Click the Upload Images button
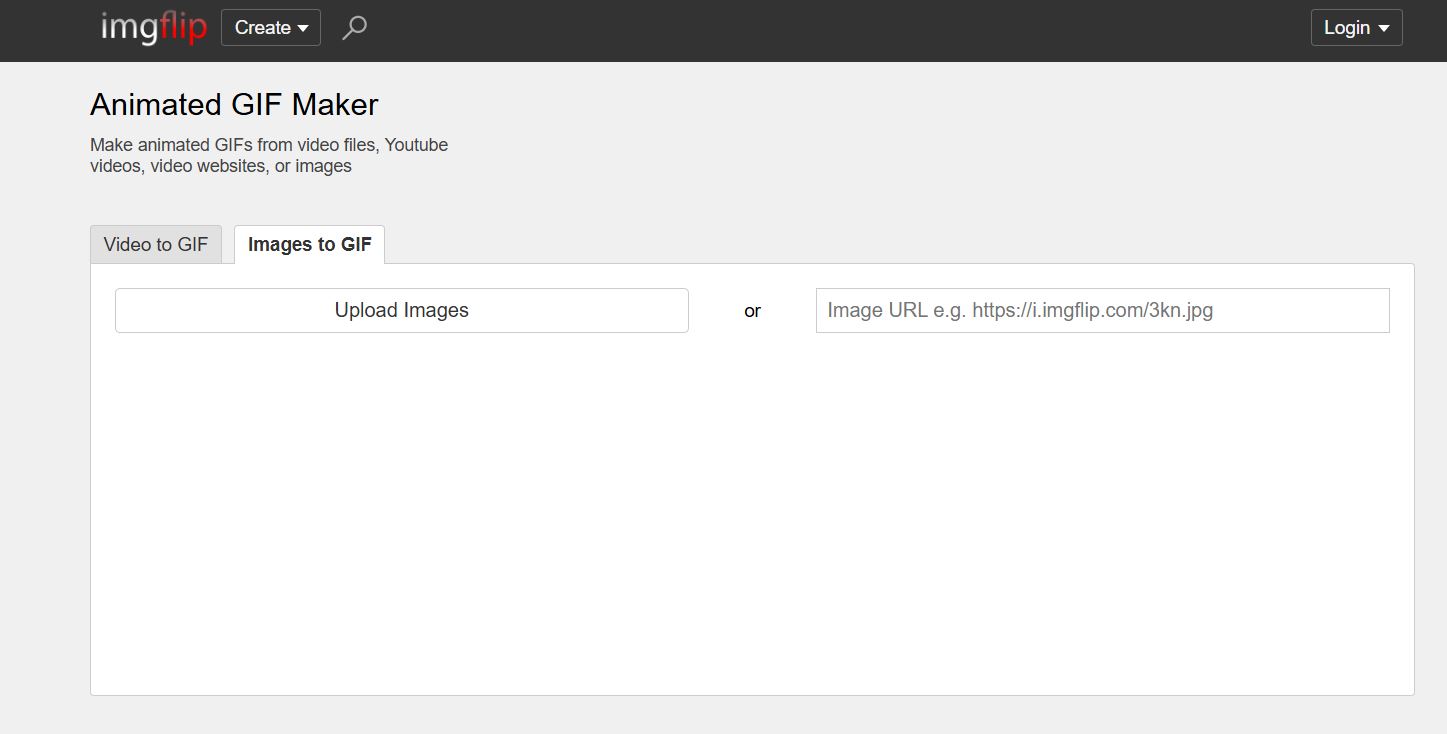 point(402,310)
